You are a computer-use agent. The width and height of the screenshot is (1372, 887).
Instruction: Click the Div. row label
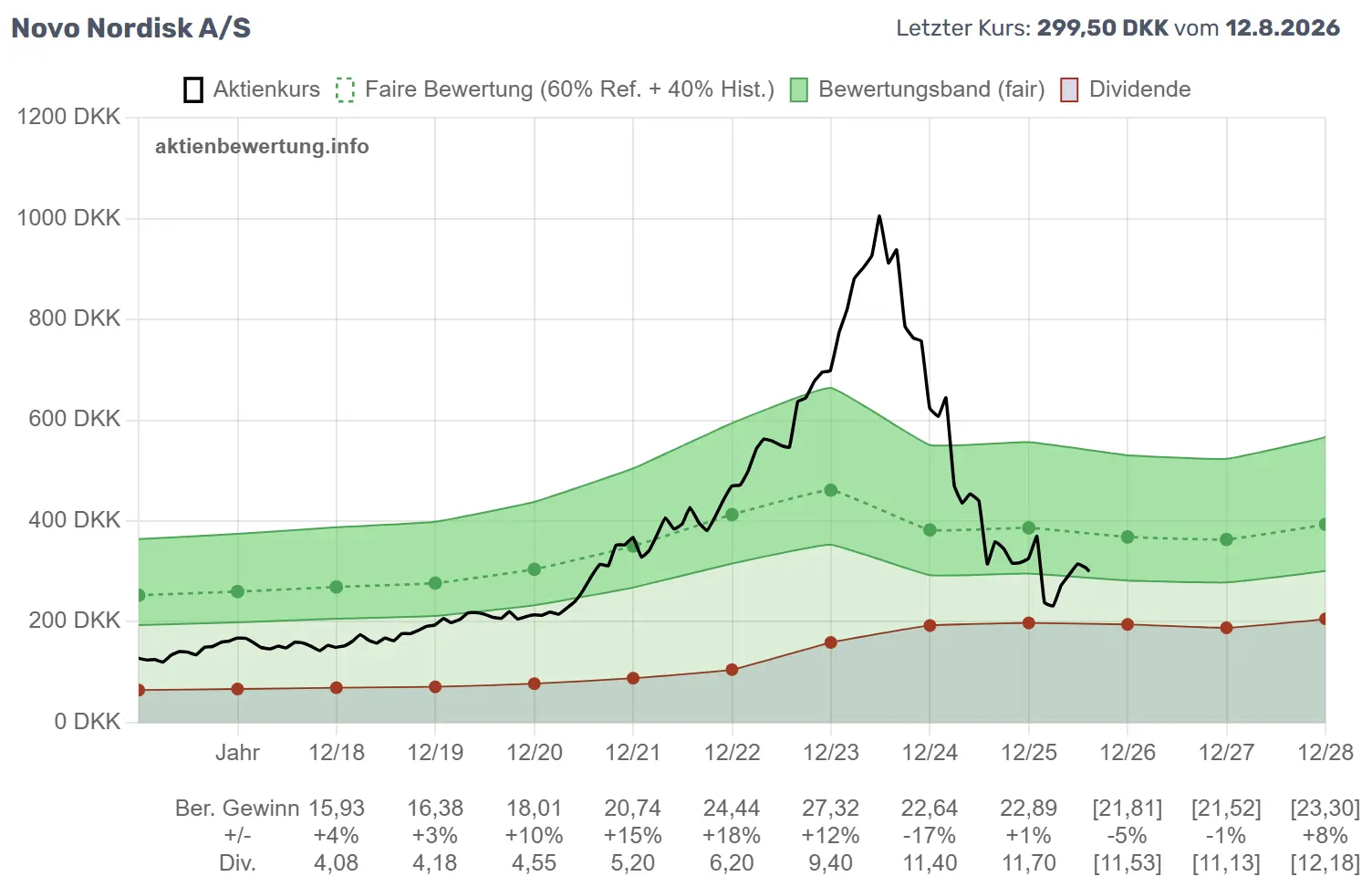[237, 863]
